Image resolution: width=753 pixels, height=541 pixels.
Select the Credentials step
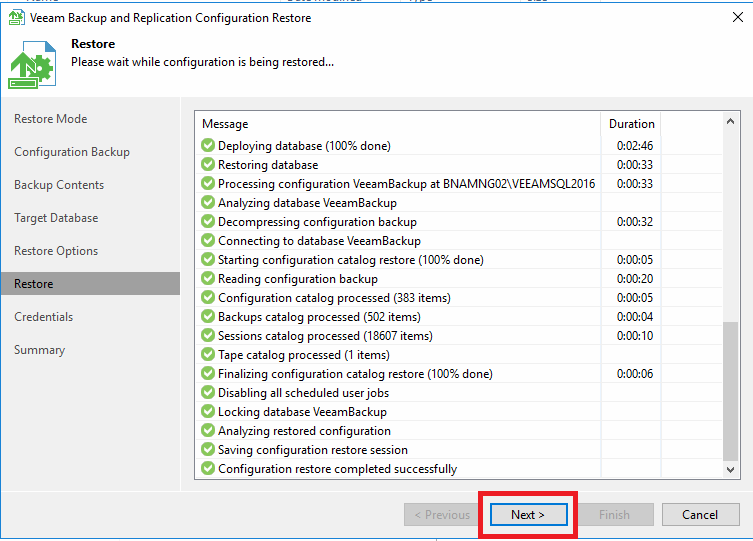click(x=44, y=317)
